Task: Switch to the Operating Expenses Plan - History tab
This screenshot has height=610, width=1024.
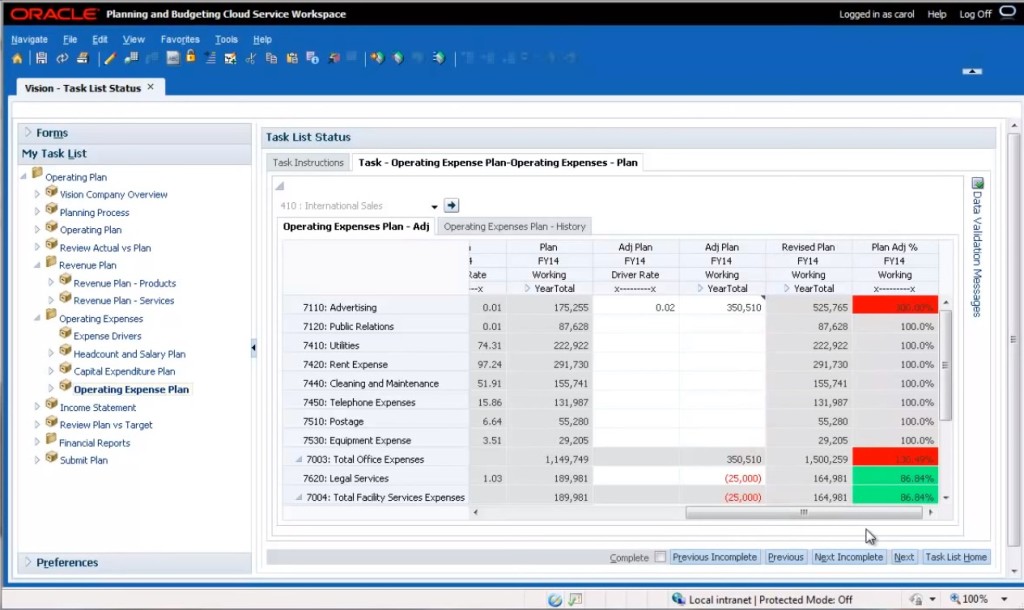Action: click(x=514, y=226)
